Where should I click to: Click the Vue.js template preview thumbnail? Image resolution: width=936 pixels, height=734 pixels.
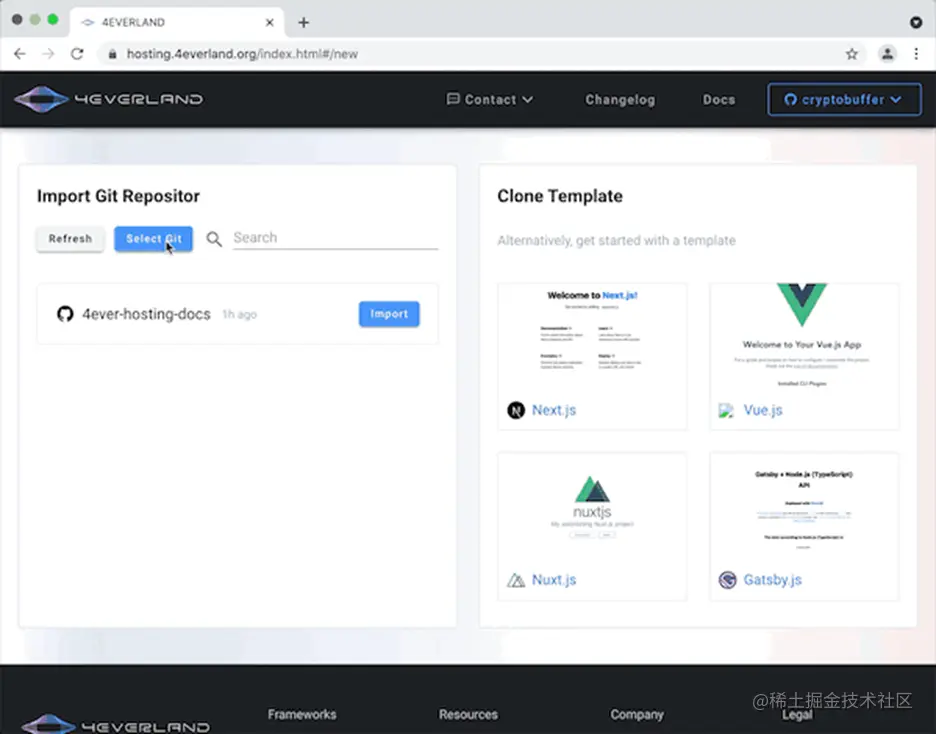click(x=803, y=335)
